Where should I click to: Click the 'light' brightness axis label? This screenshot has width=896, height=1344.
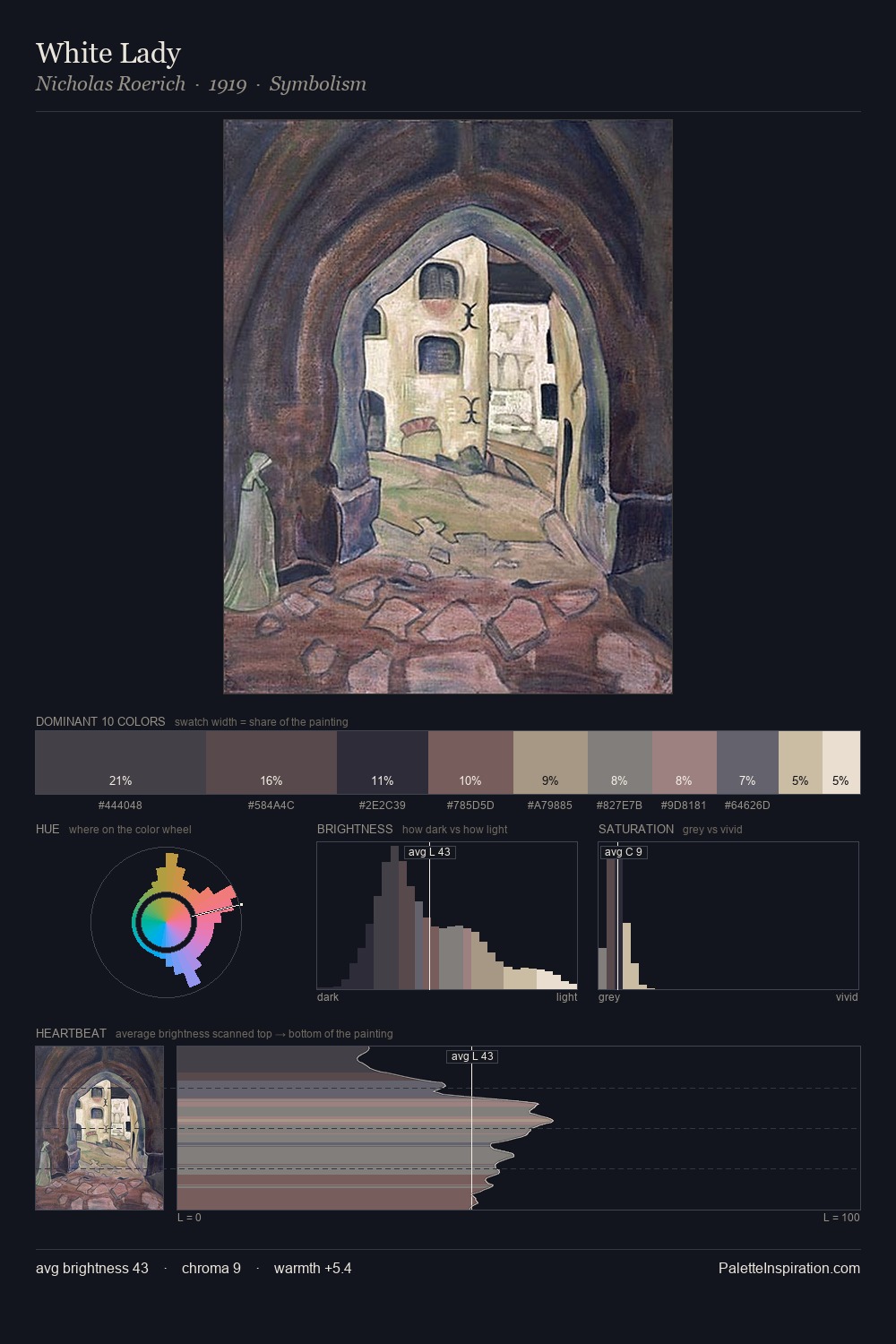pos(567,997)
